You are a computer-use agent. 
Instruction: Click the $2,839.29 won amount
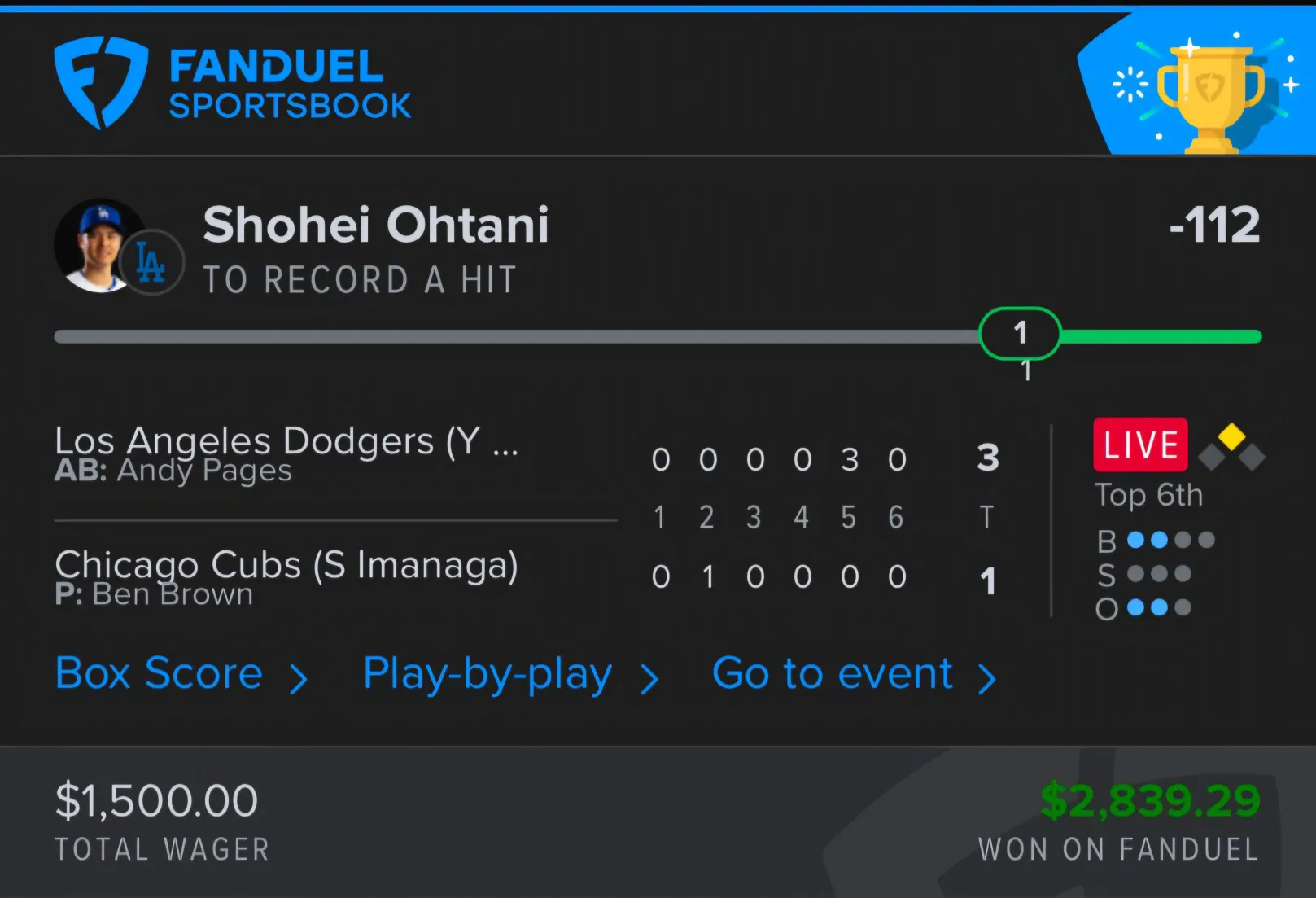click(1150, 801)
